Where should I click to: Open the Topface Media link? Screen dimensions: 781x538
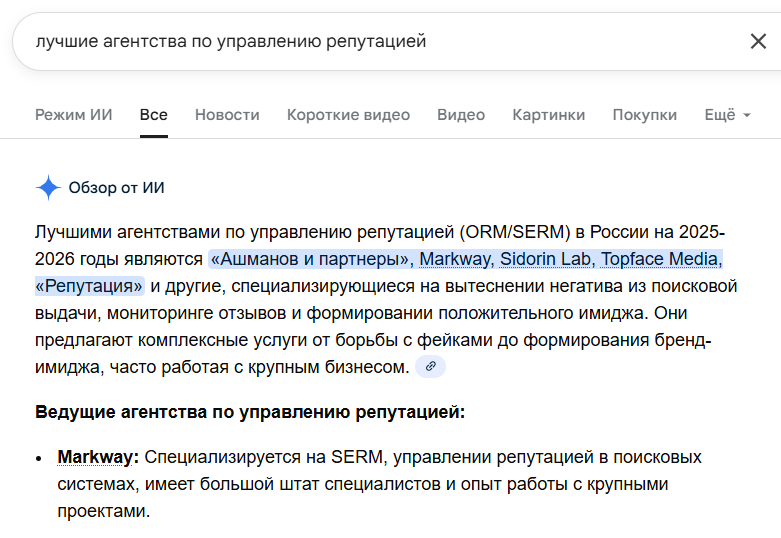coord(659,260)
